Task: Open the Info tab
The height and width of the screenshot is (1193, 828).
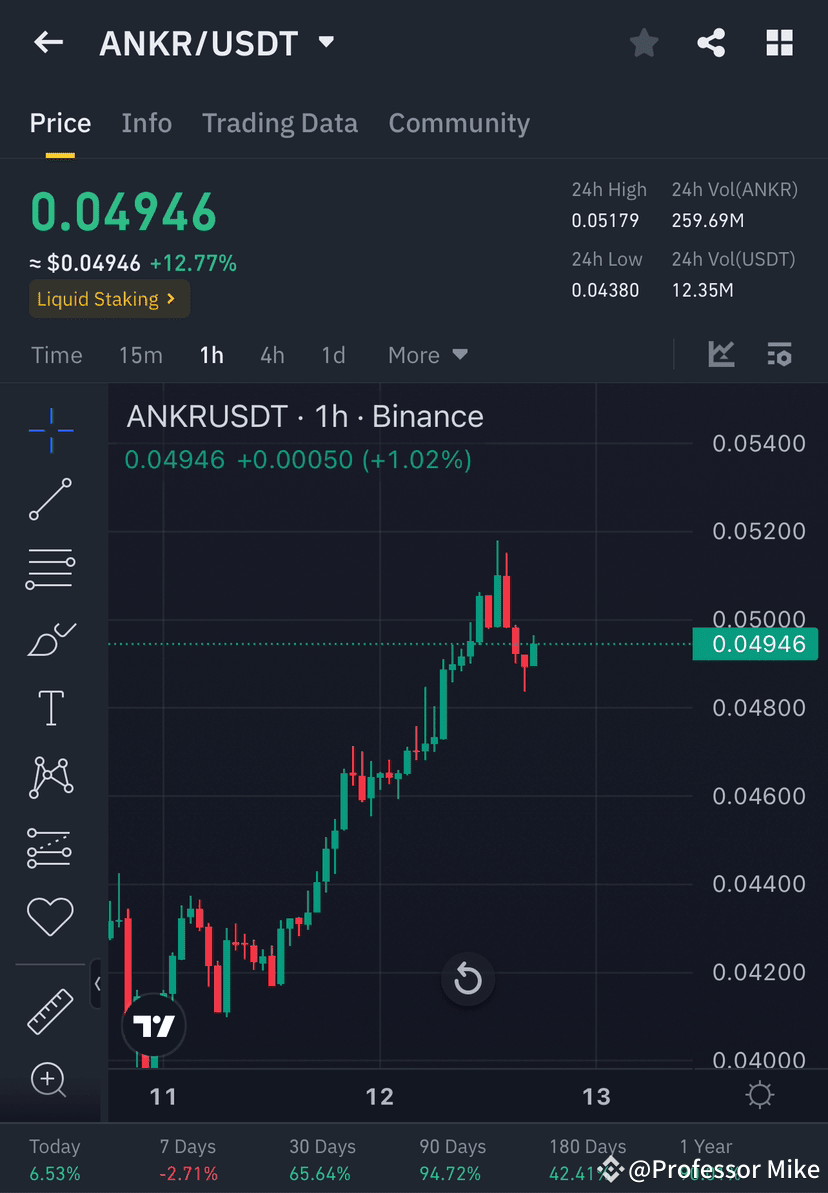Action: point(146,122)
